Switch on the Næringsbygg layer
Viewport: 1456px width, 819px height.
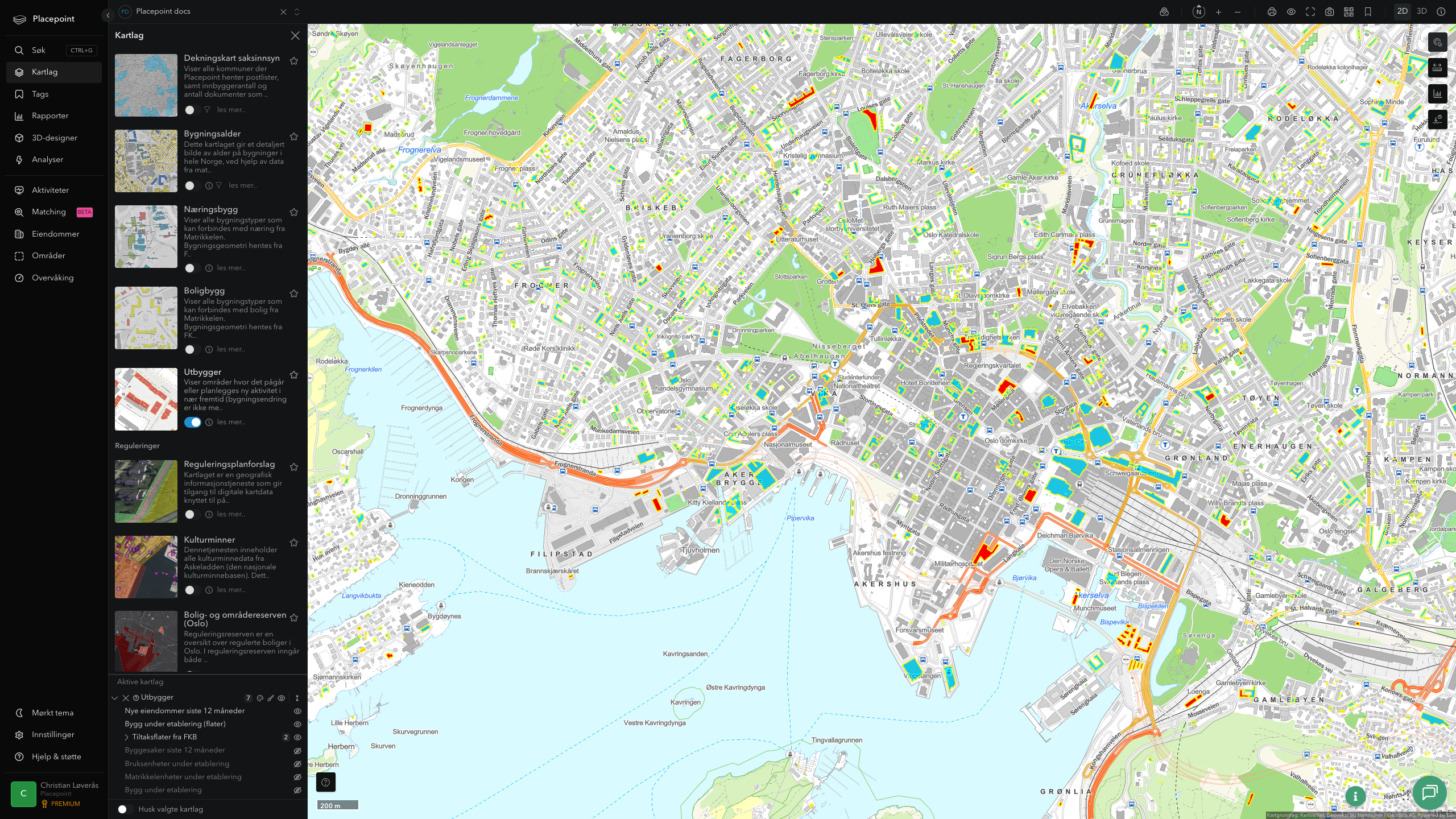pos(192,268)
